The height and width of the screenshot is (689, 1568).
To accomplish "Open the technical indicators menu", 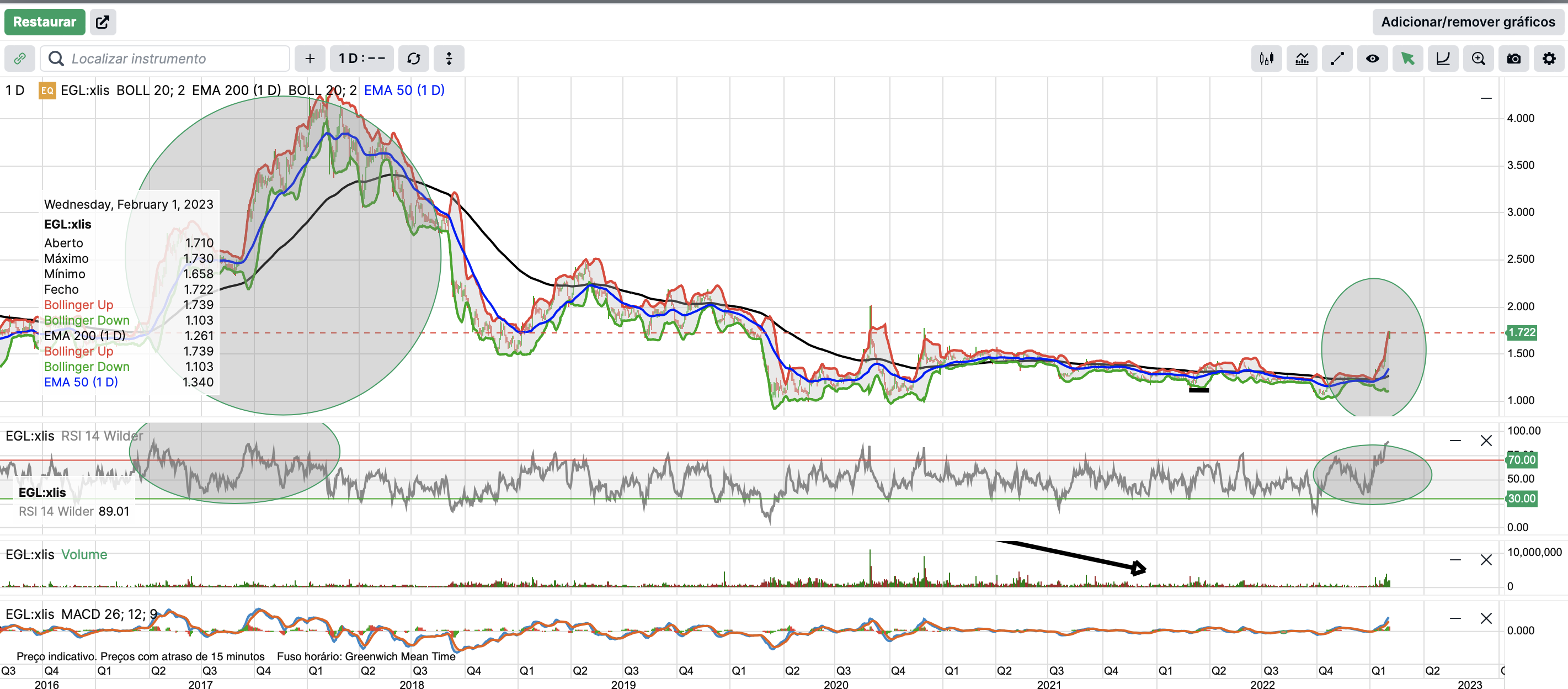I will coord(1302,59).
